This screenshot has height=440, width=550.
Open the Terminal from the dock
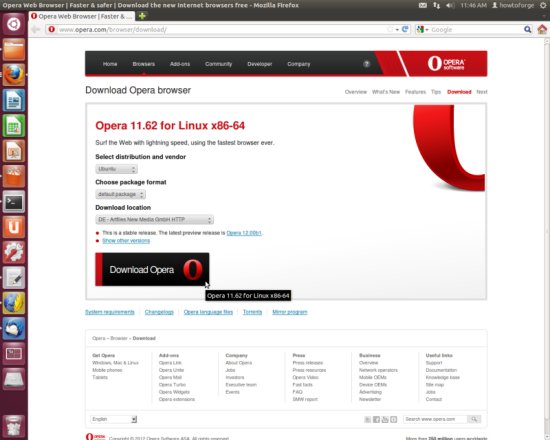[x=14, y=202]
